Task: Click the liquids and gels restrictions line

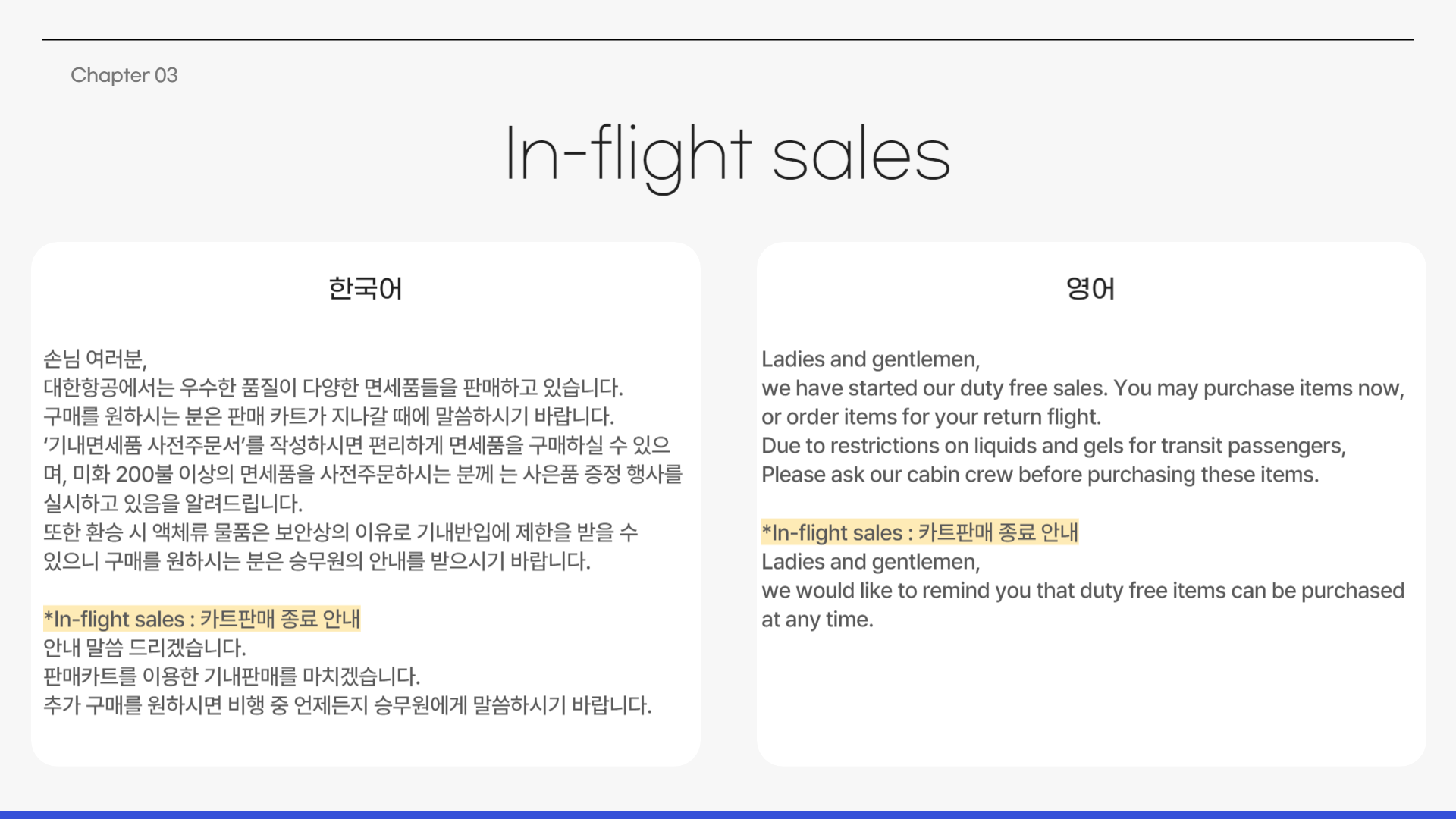Action: pos(1054,445)
